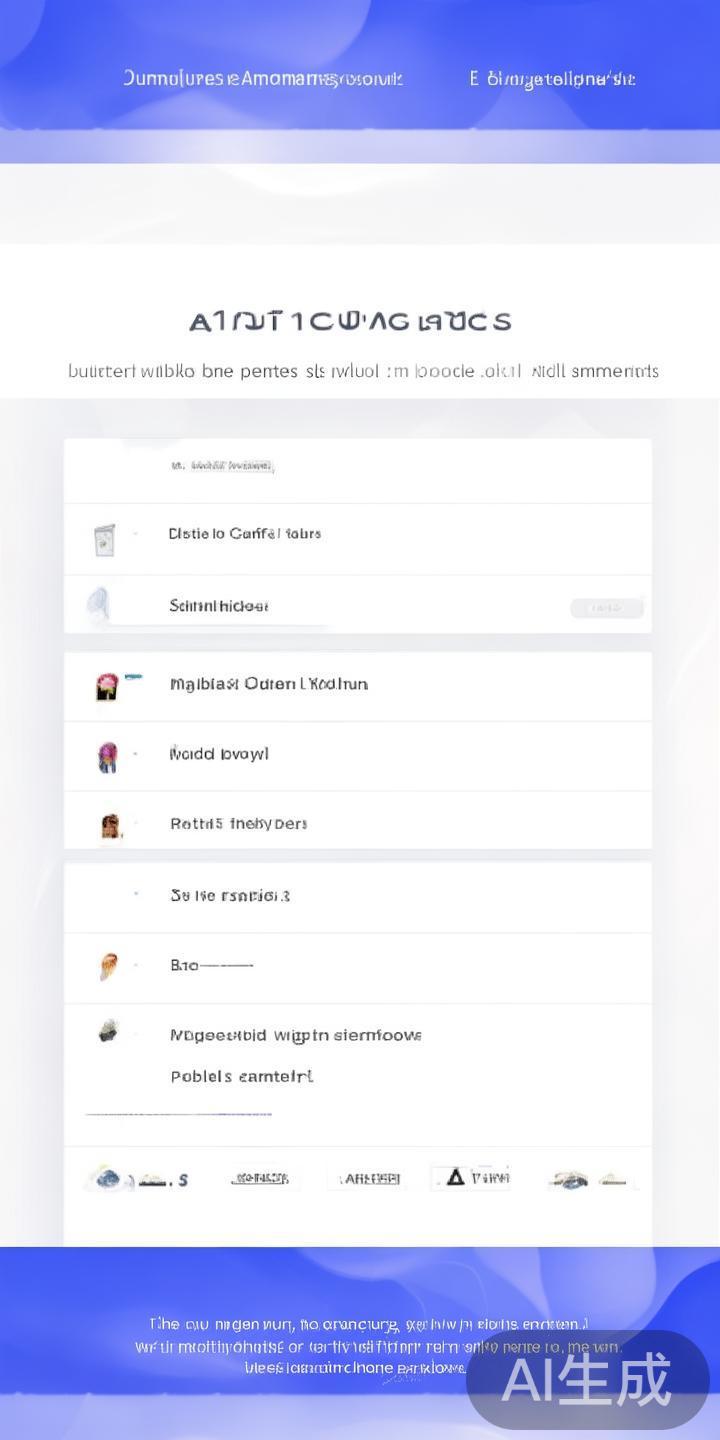Click the orange feather icon beside Bao
The image size is (720, 1440).
pos(108,966)
